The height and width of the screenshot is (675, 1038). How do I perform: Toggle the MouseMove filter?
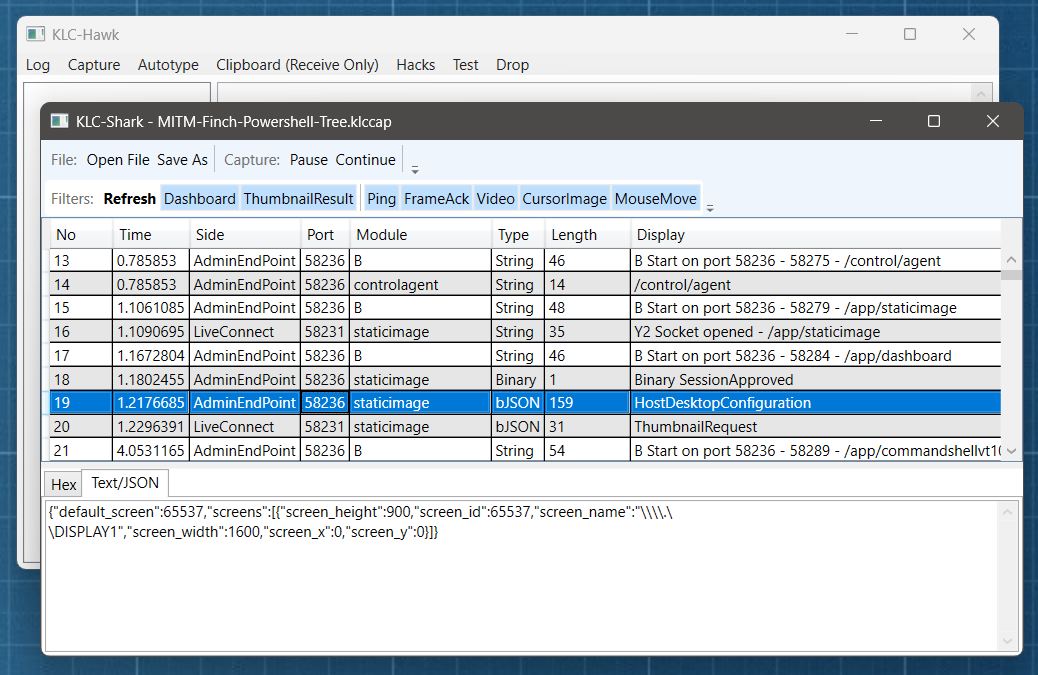tap(655, 199)
